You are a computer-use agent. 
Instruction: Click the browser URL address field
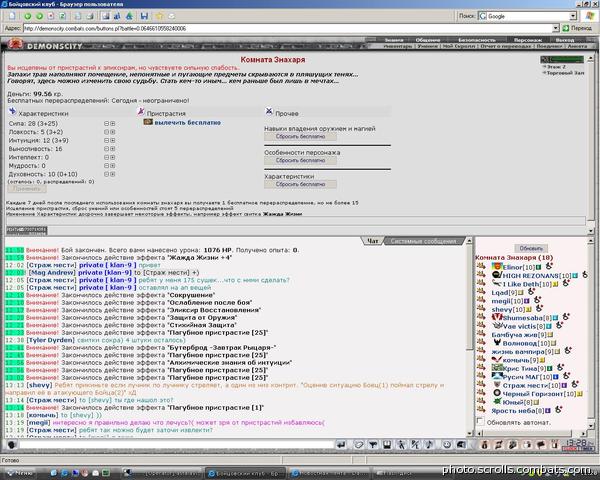tap(288, 28)
